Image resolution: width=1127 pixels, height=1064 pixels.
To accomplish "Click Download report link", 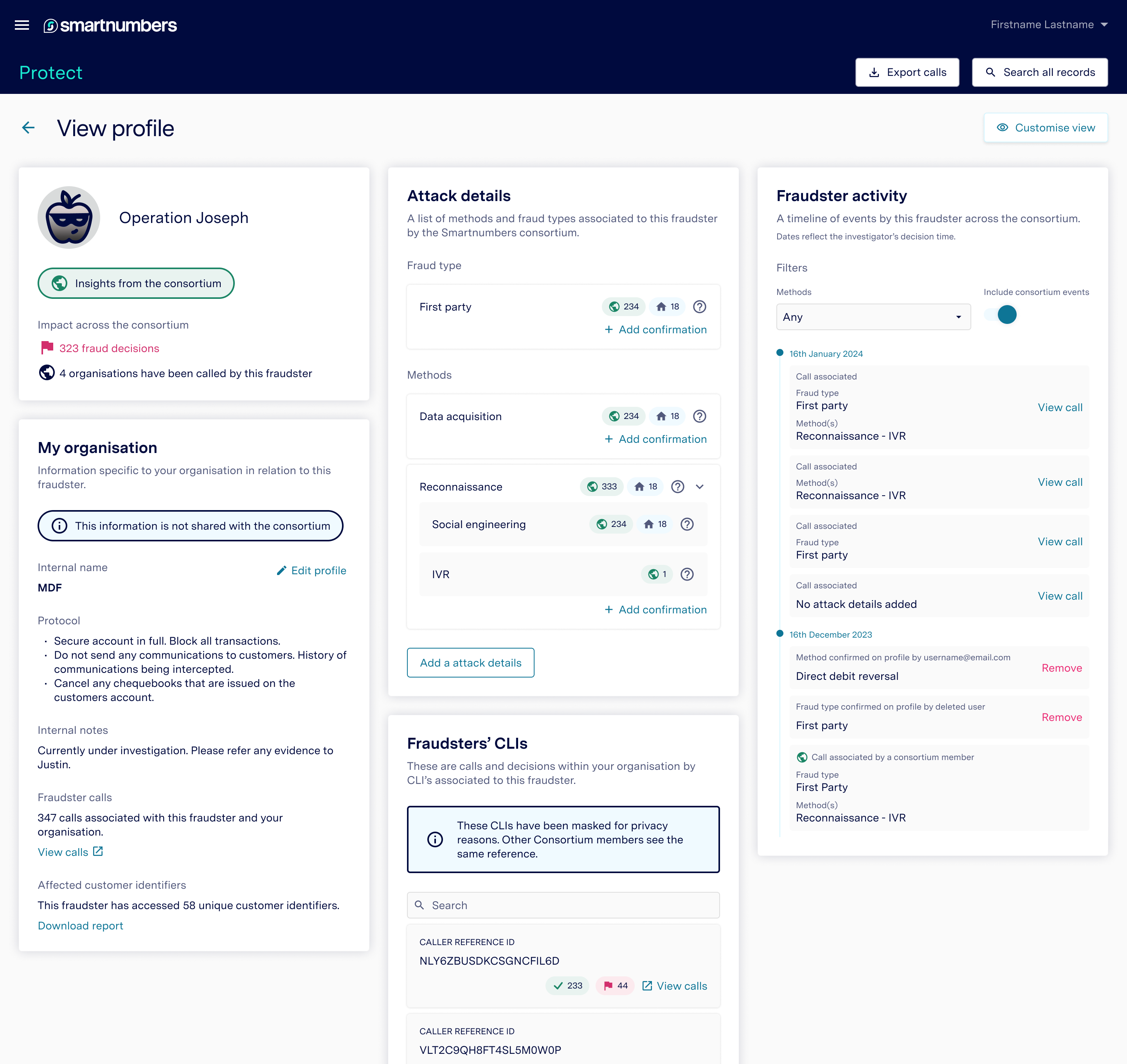I will pos(80,926).
